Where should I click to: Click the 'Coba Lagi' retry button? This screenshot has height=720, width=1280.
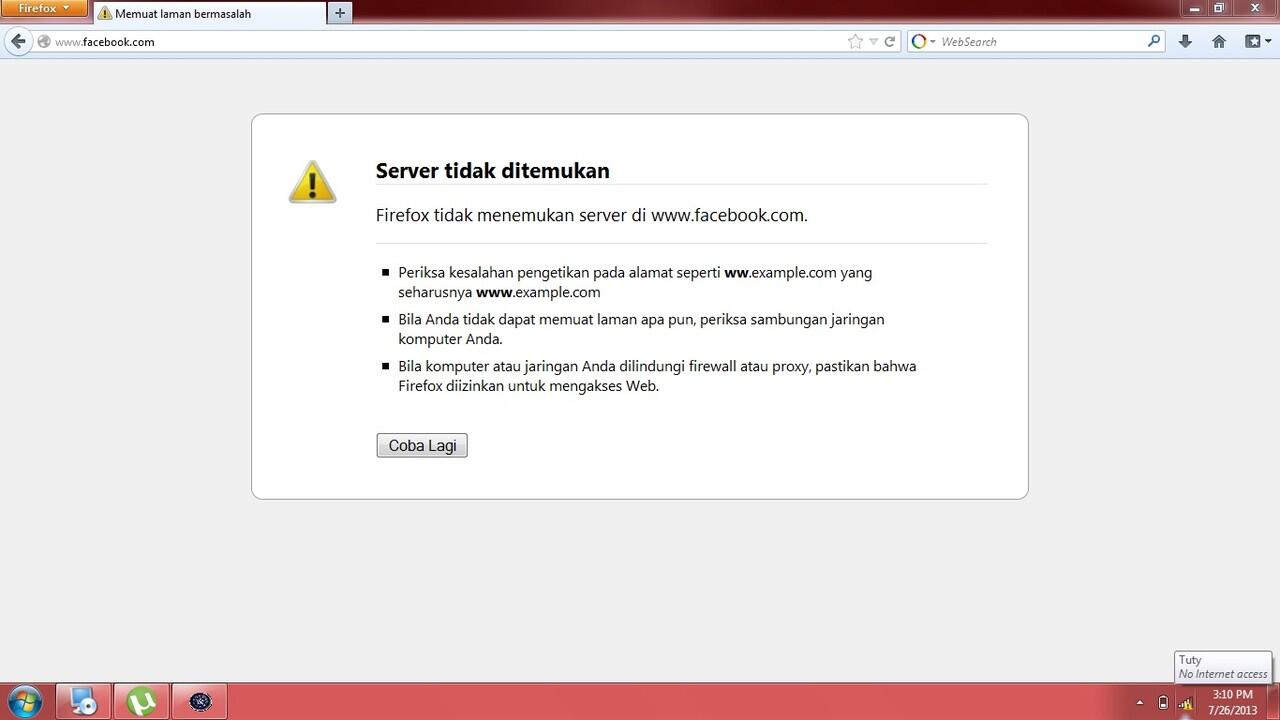point(422,446)
